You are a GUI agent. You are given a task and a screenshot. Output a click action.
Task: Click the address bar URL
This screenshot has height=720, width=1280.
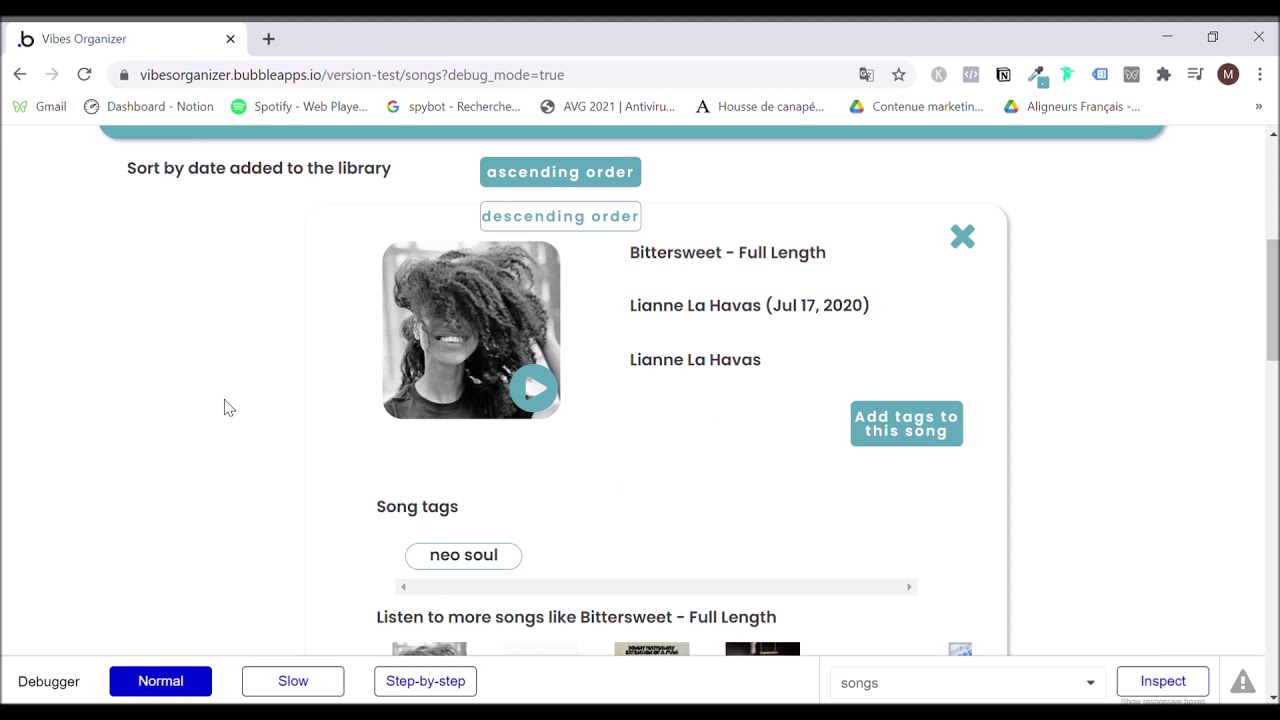[352, 75]
